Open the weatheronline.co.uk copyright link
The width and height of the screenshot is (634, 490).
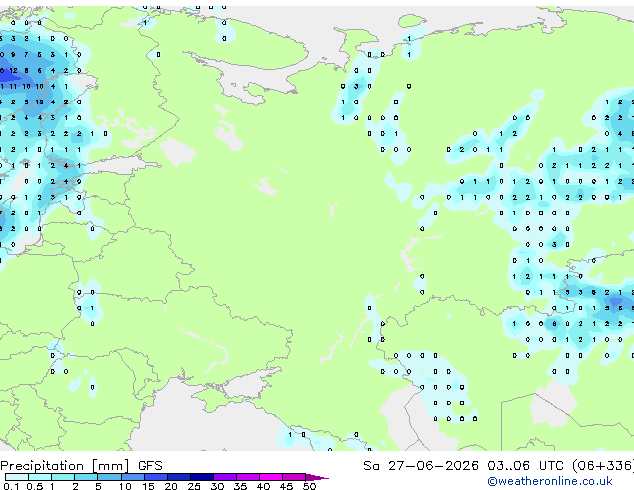point(550,481)
